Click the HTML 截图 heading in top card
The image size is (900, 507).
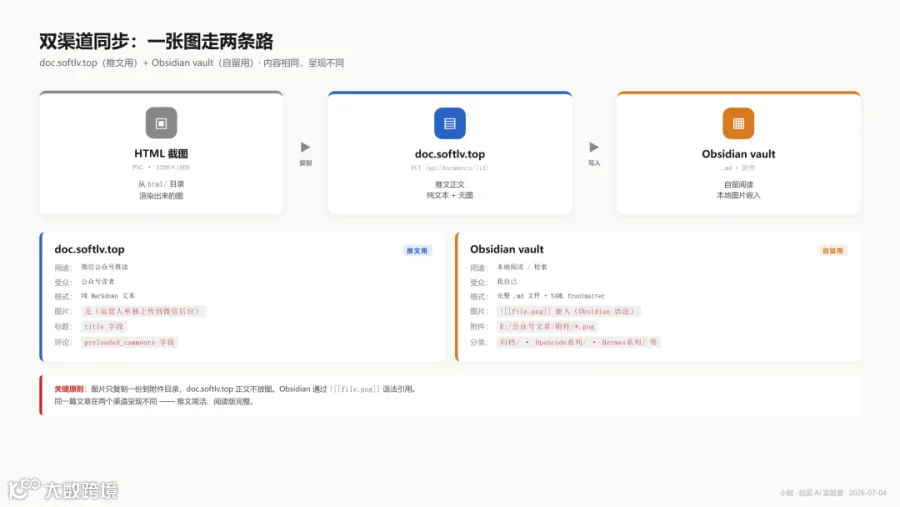click(161, 154)
